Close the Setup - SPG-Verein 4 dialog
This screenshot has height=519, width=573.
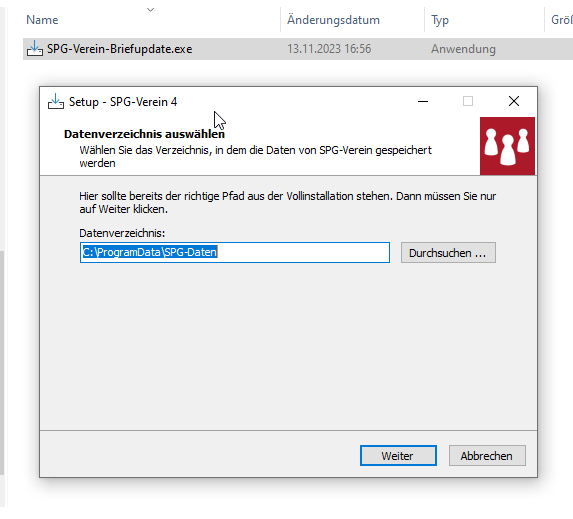(514, 101)
